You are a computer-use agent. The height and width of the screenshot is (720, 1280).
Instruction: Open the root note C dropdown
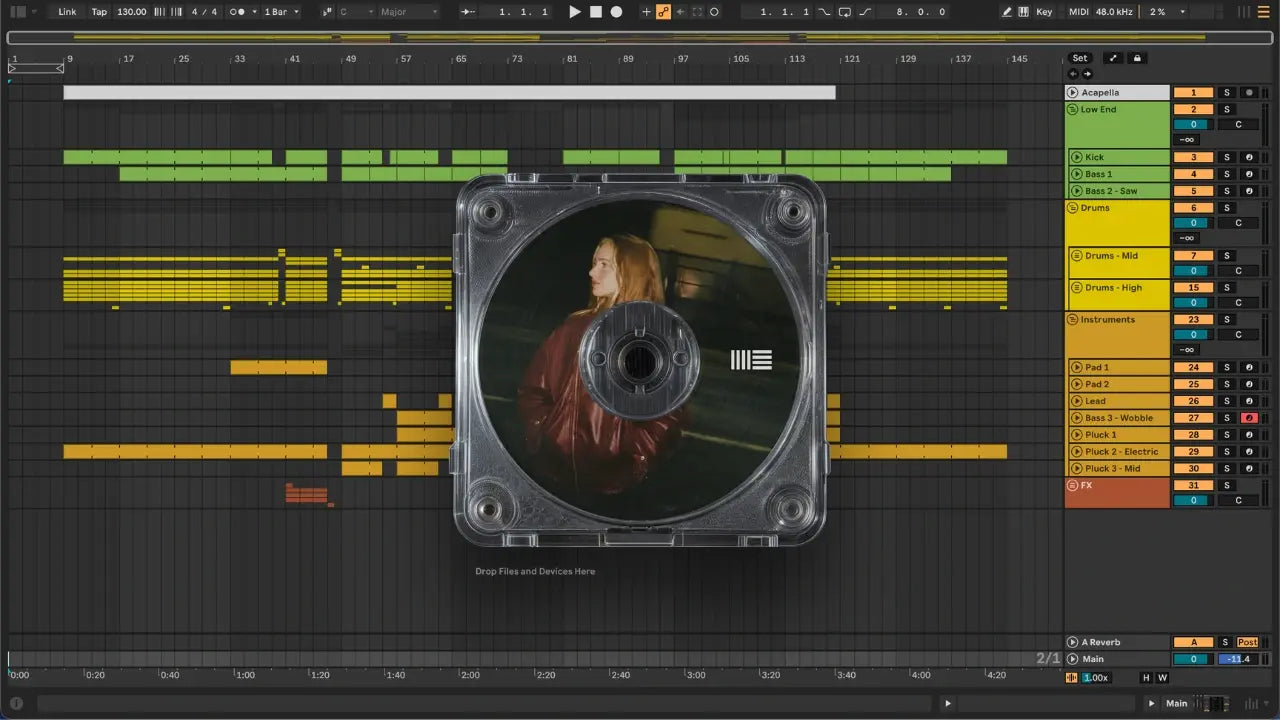(x=355, y=12)
